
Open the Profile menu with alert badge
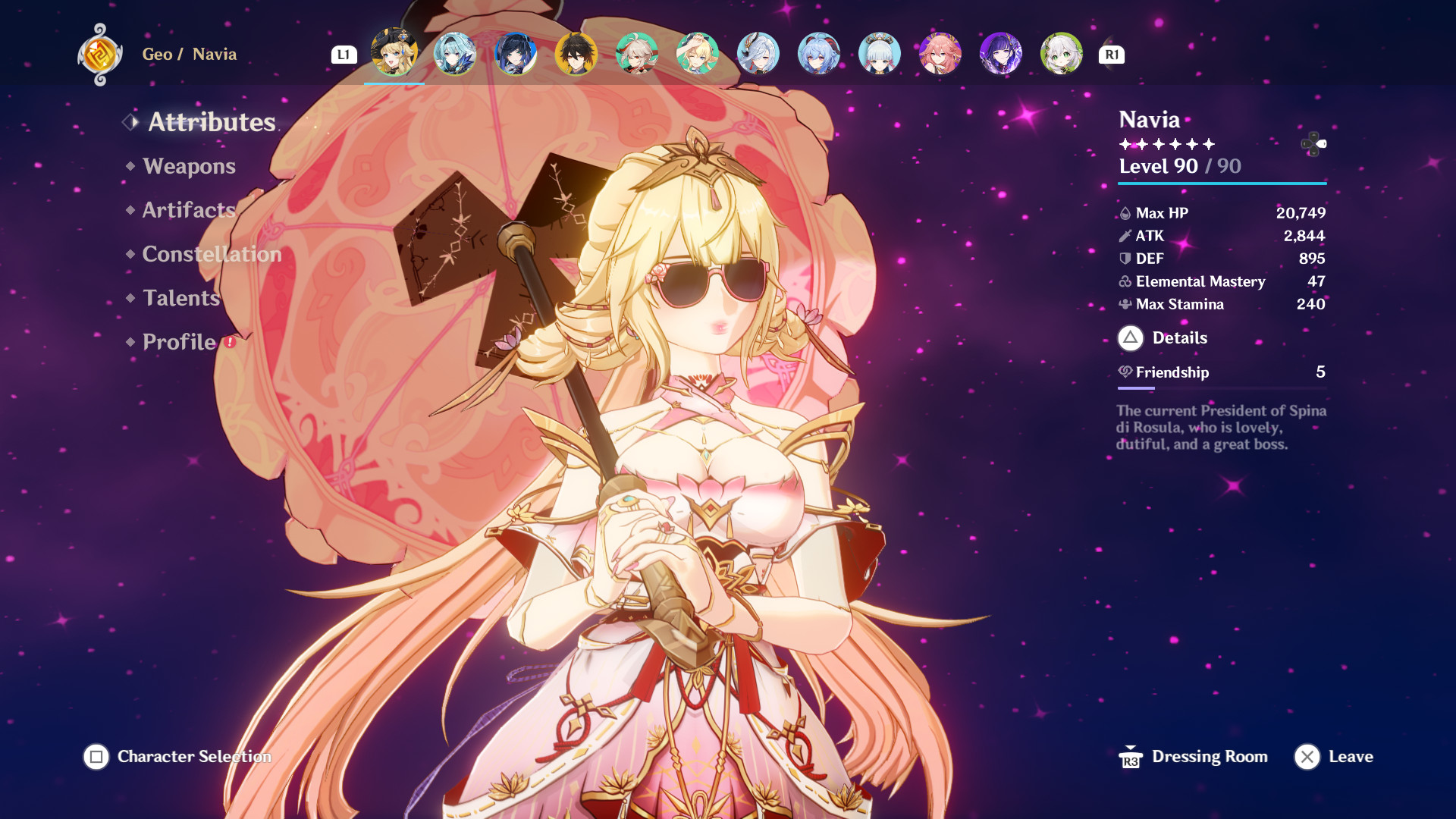pos(180,342)
